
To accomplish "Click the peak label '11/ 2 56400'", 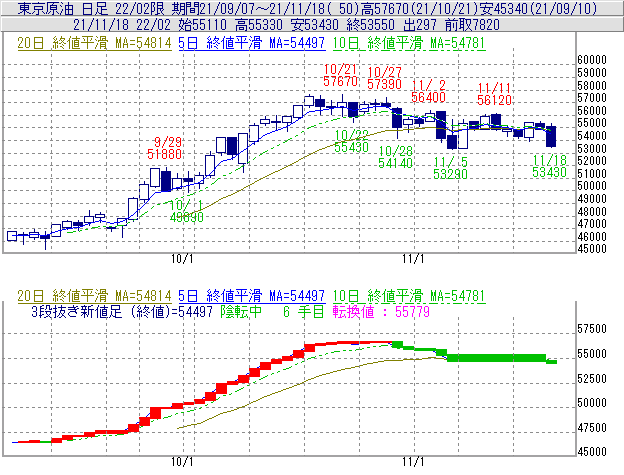I will tap(428, 91).
